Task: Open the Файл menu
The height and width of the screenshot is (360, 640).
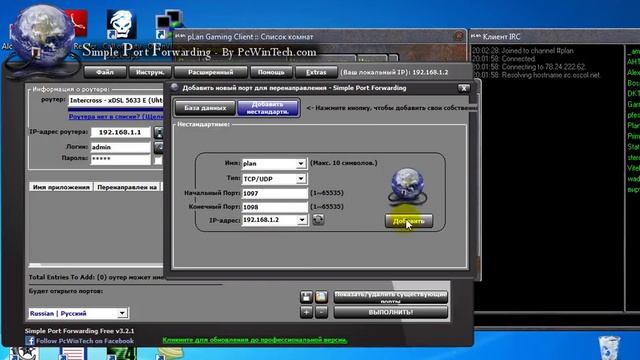Action: click(105, 72)
